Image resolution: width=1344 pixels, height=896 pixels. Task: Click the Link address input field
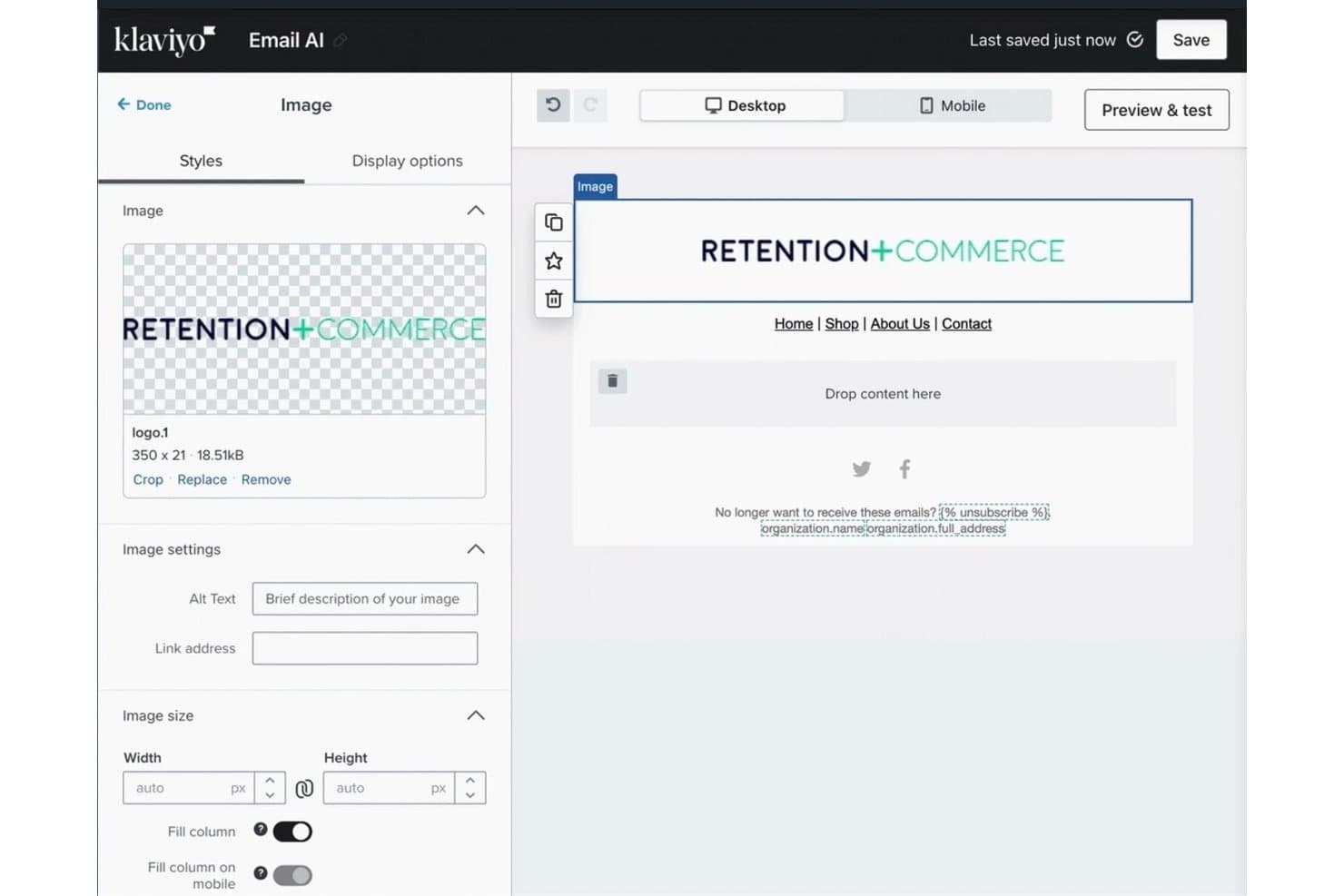point(365,648)
